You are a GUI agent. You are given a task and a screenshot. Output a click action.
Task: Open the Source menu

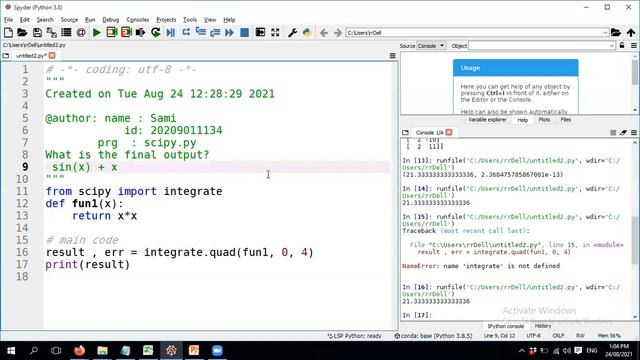[x=69, y=20]
